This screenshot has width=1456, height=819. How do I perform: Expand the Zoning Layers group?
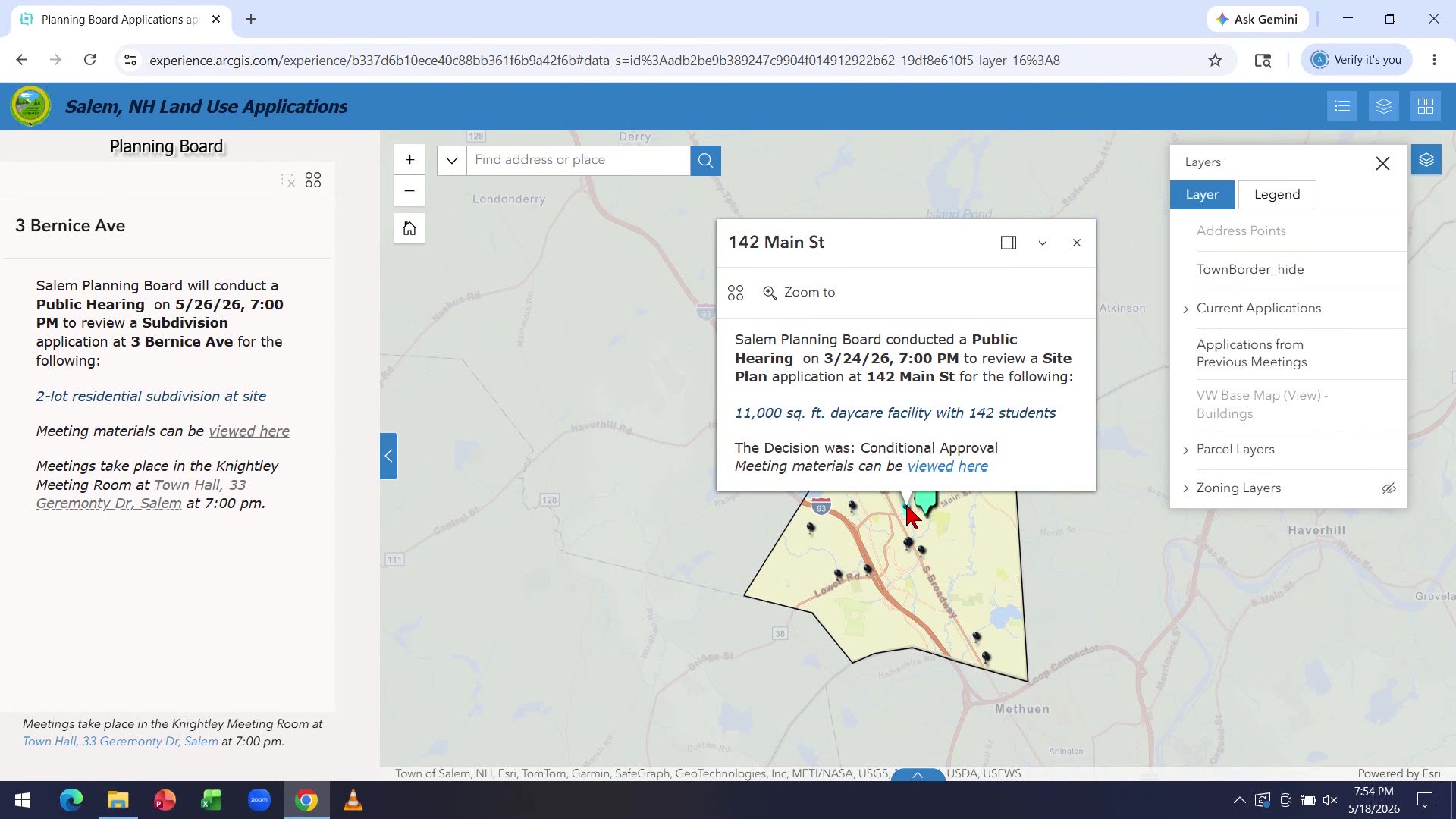pyautogui.click(x=1186, y=488)
